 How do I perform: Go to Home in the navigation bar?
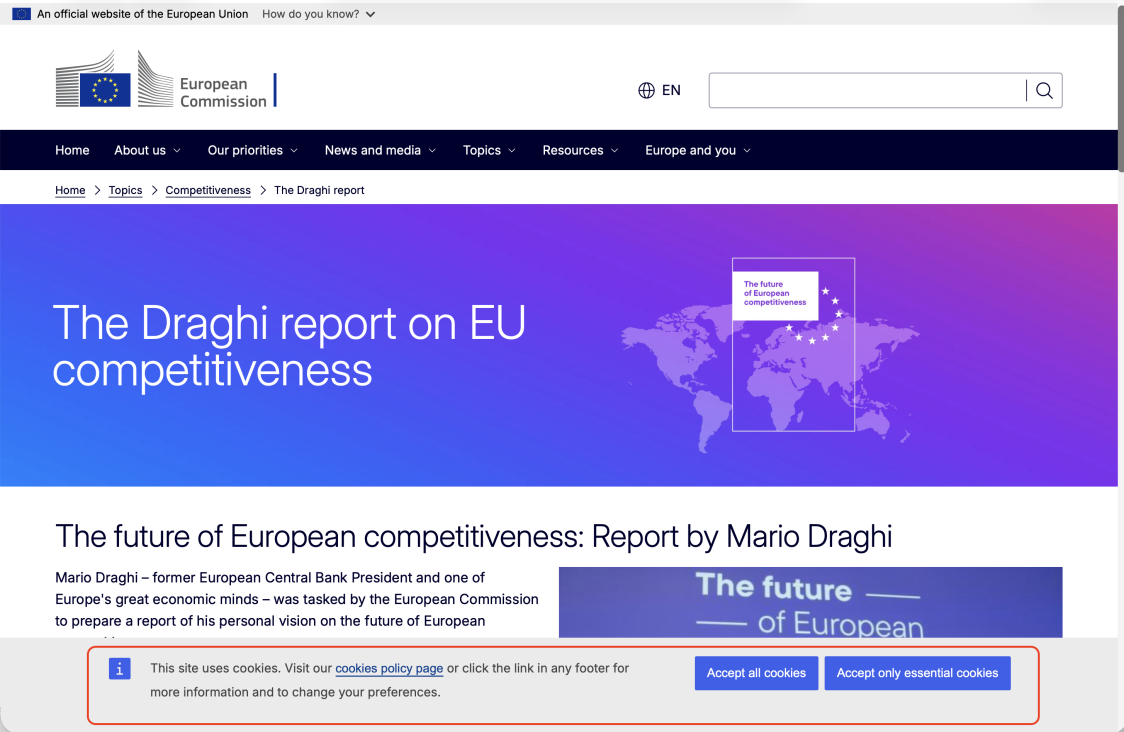[x=72, y=150]
